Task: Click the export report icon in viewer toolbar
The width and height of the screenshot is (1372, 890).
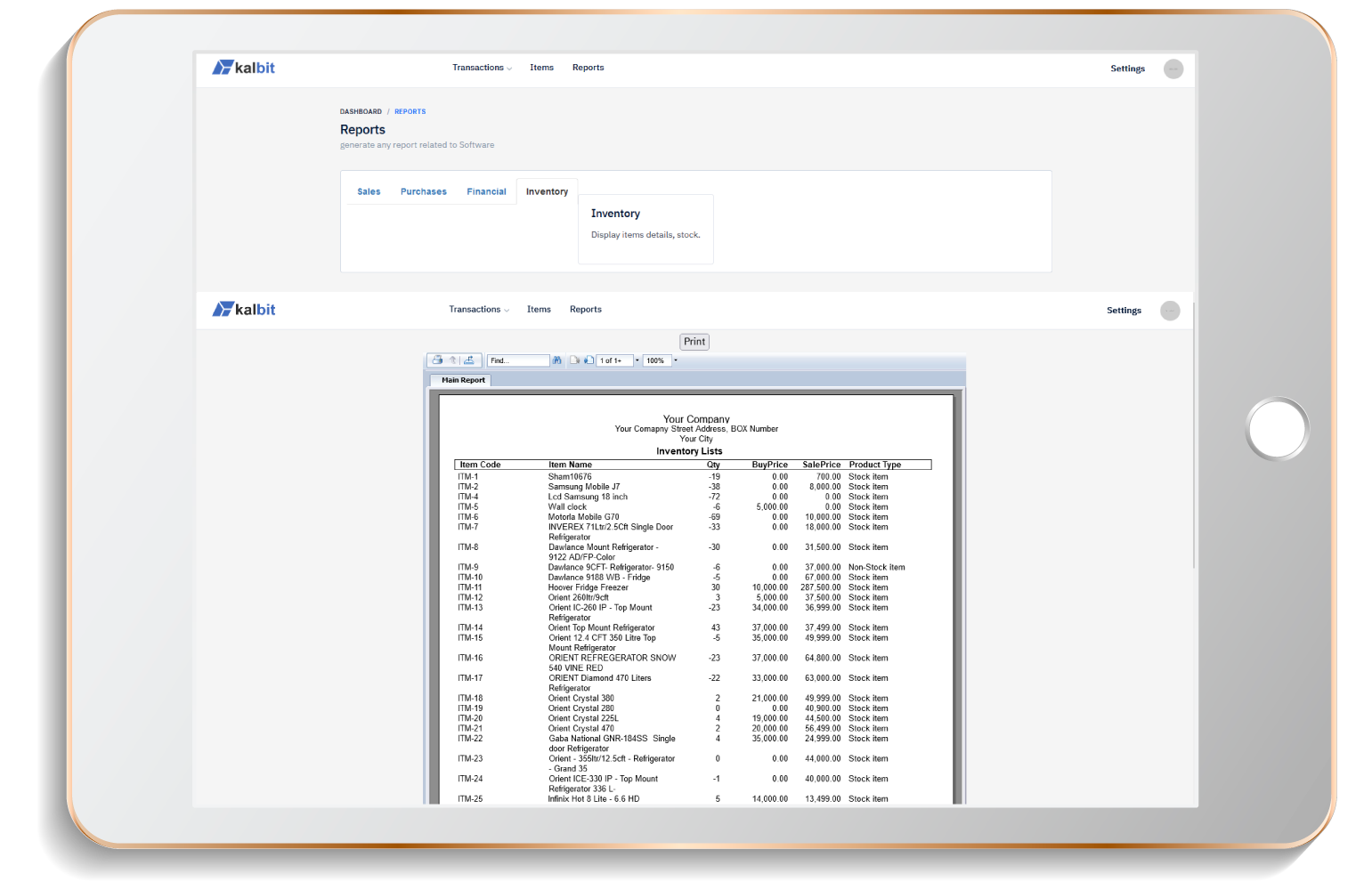Action: point(469,360)
